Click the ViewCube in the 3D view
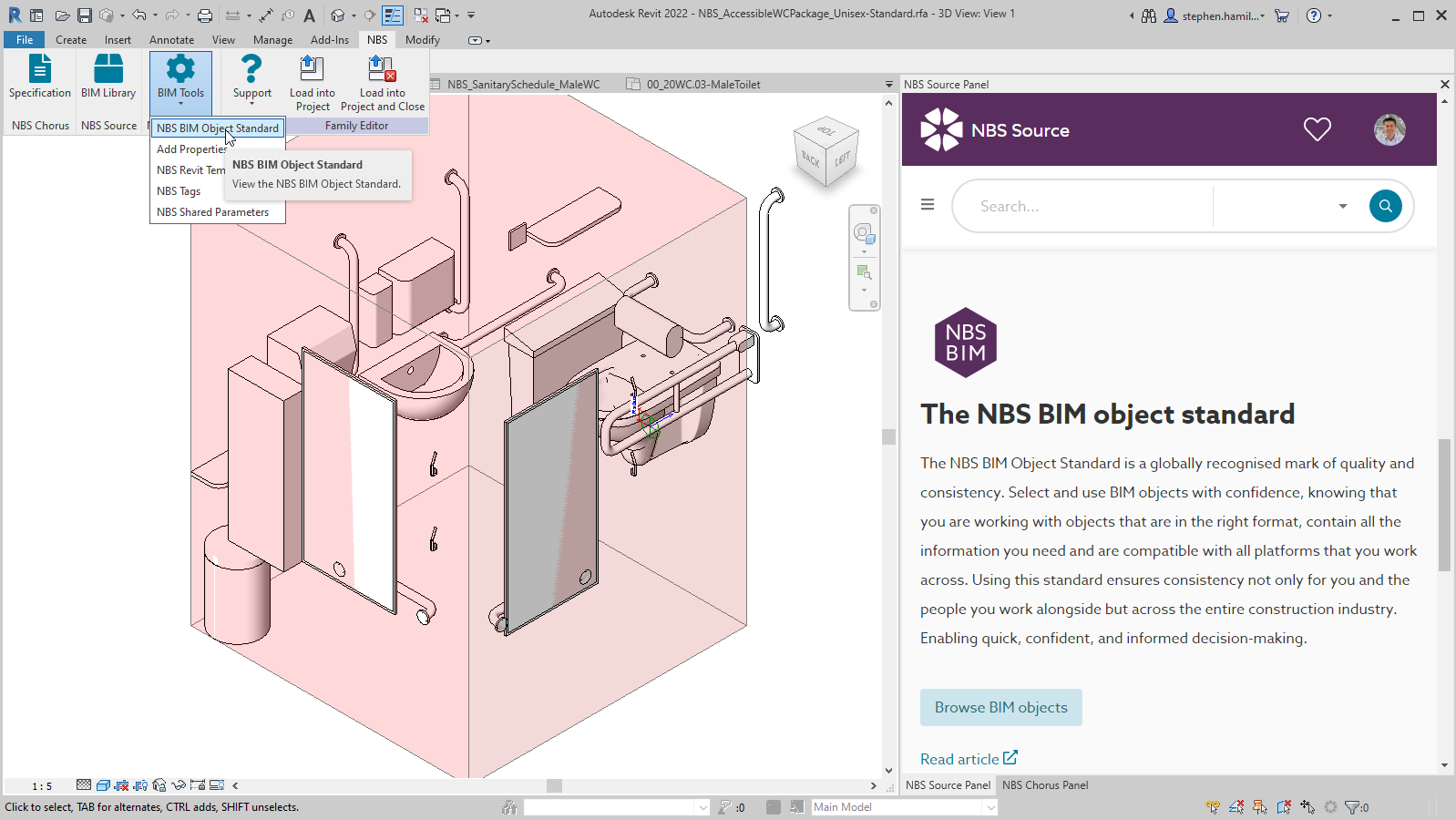Viewport: 1456px width, 820px height. click(825, 152)
